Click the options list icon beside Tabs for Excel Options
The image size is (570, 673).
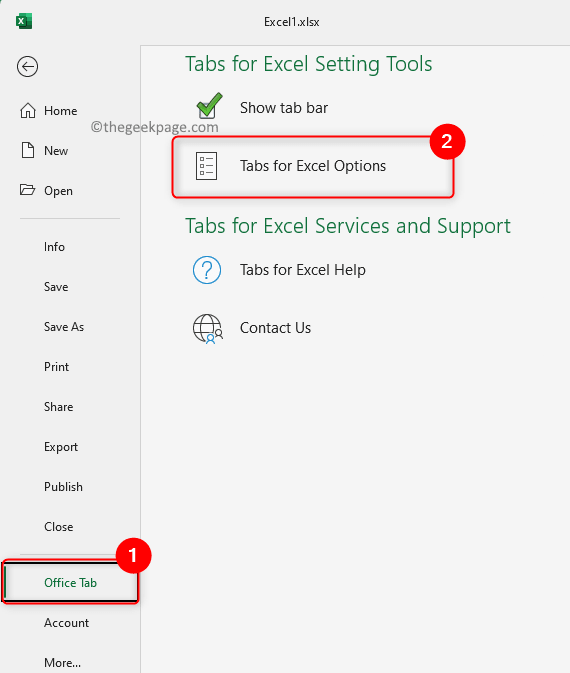(x=206, y=166)
